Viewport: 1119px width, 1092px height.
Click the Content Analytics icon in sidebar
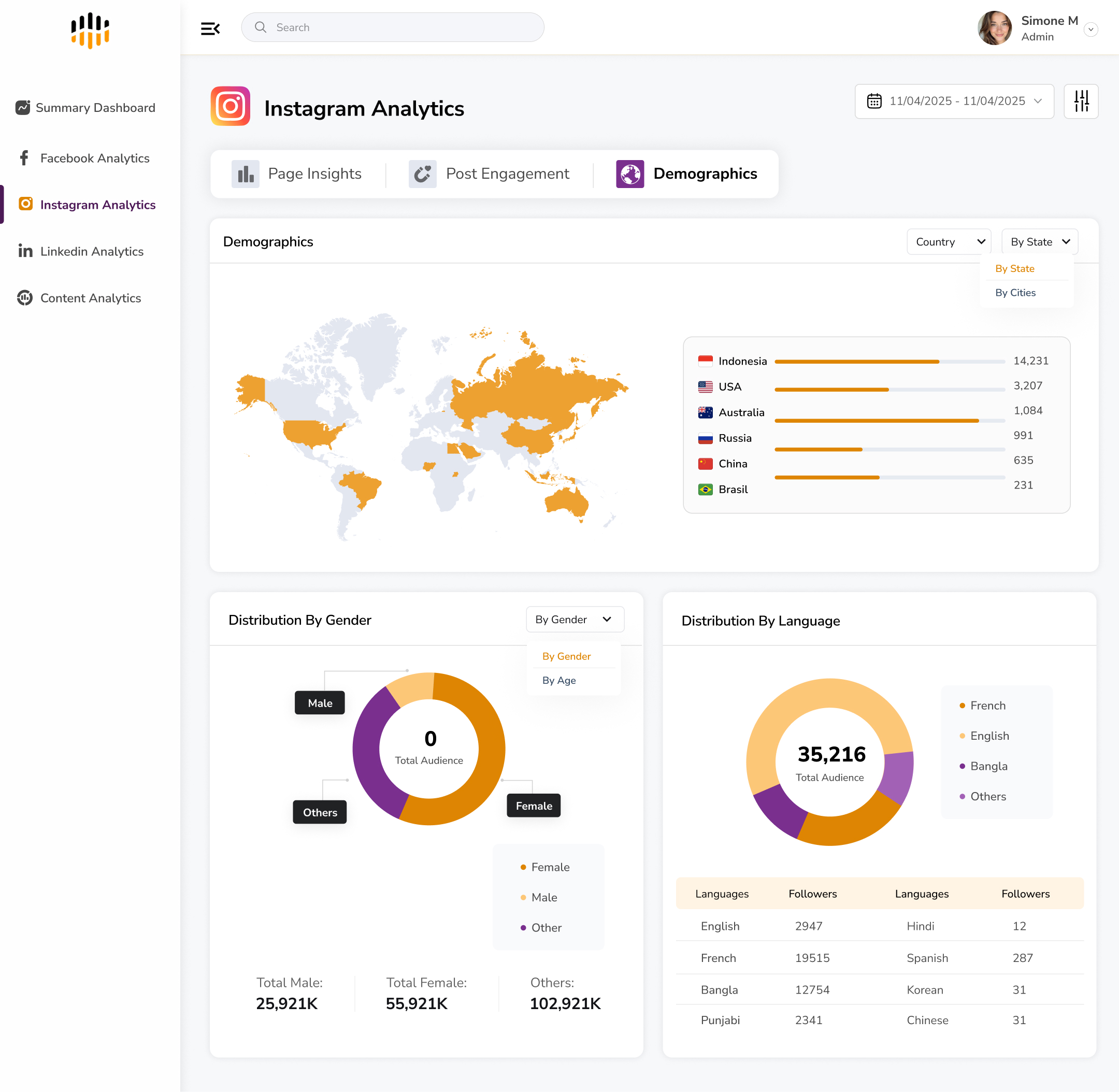click(25, 298)
